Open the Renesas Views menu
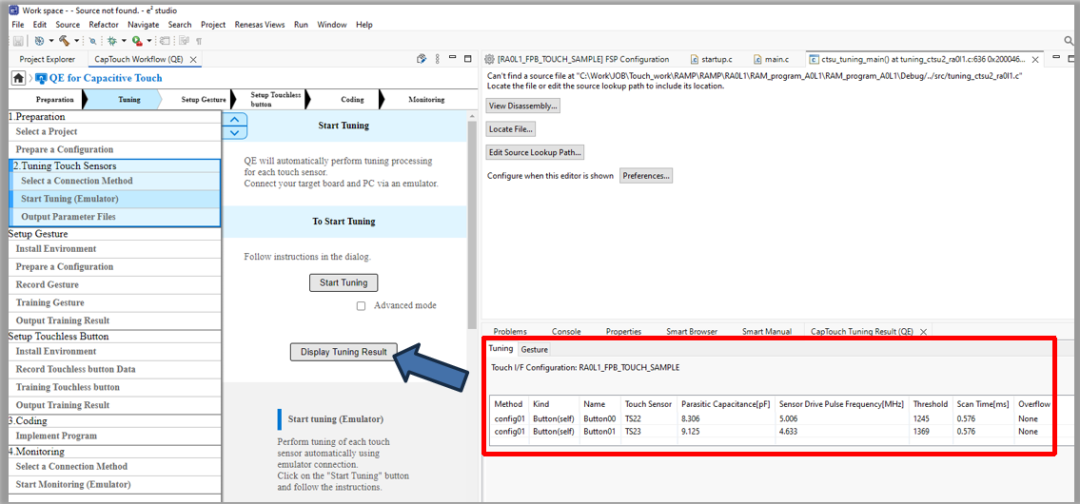1080x504 pixels. click(260, 24)
